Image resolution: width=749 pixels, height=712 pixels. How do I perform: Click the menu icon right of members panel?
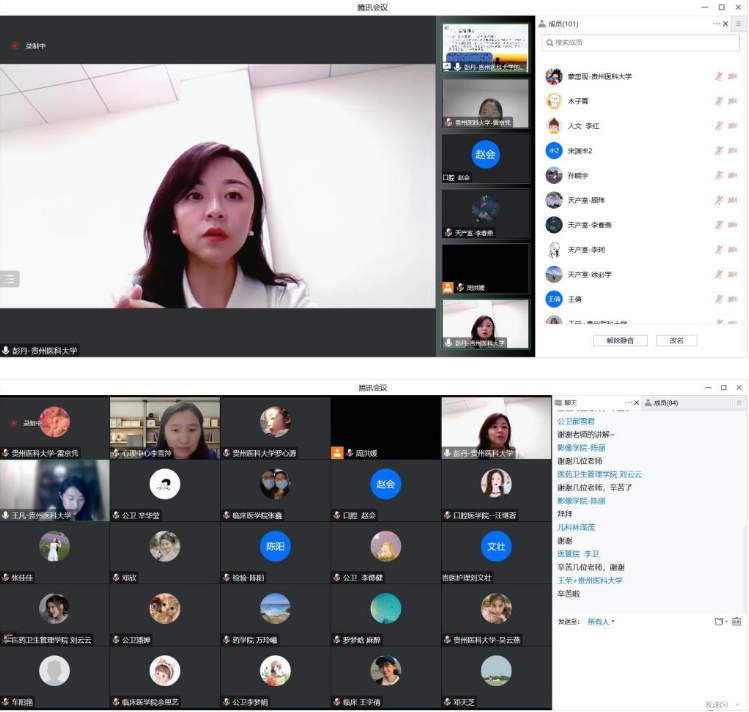(x=738, y=23)
